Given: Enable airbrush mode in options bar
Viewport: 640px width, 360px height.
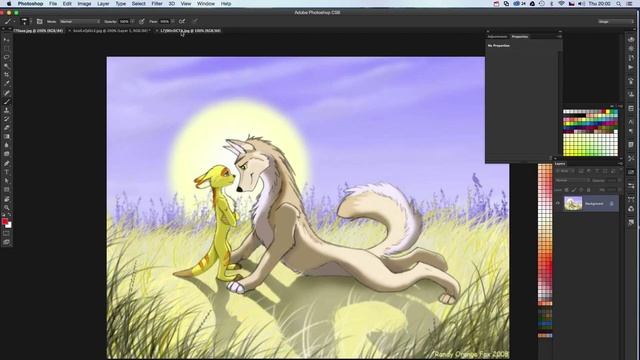Looking at the screenshot, I should coord(182,21).
